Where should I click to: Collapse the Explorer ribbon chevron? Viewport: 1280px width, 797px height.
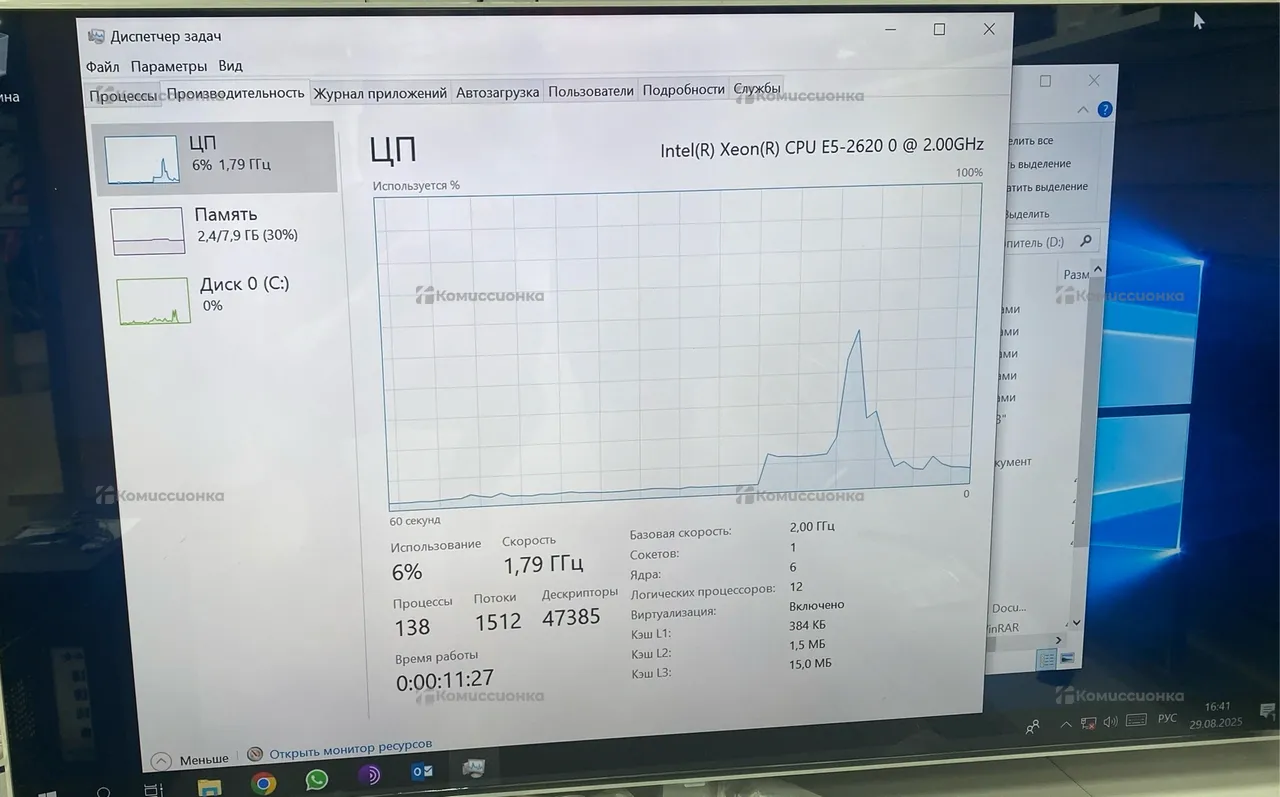coord(1082,109)
